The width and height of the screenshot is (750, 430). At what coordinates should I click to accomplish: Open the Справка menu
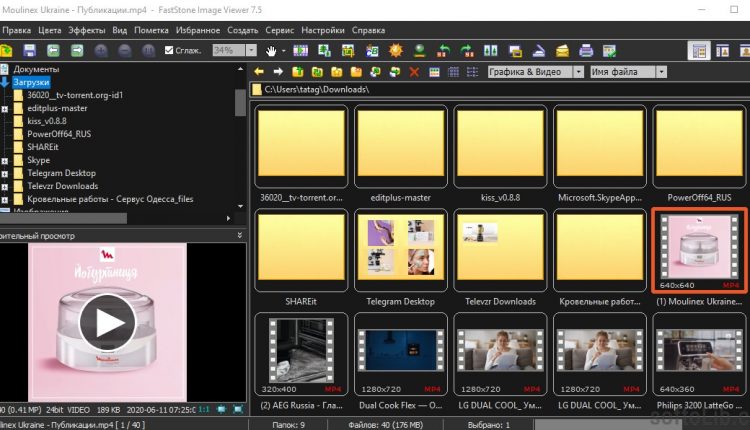coord(368,30)
